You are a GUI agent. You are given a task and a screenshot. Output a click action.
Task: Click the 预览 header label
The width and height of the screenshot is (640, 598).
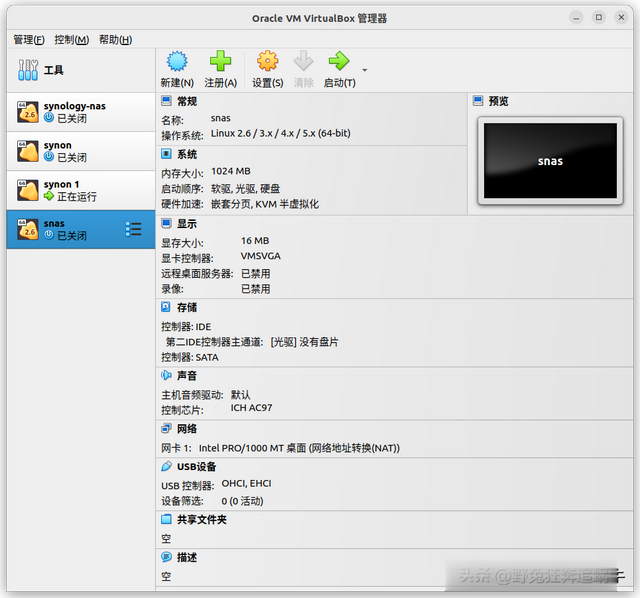tap(498, 101)
